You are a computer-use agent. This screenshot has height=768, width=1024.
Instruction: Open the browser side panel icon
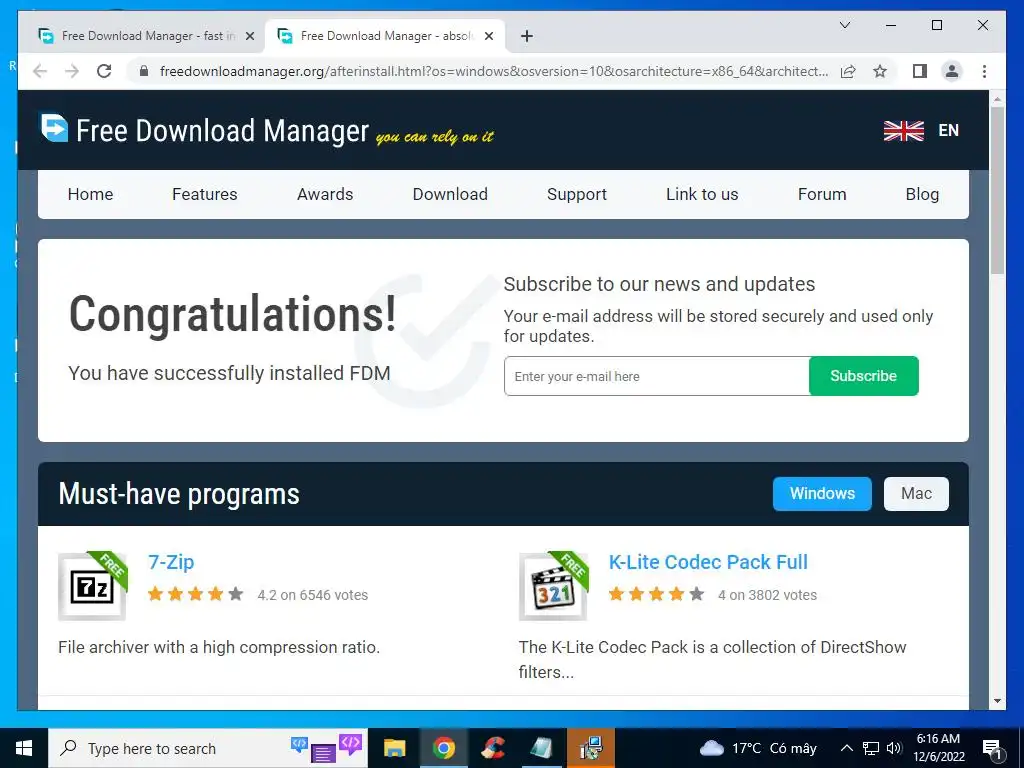920,71
